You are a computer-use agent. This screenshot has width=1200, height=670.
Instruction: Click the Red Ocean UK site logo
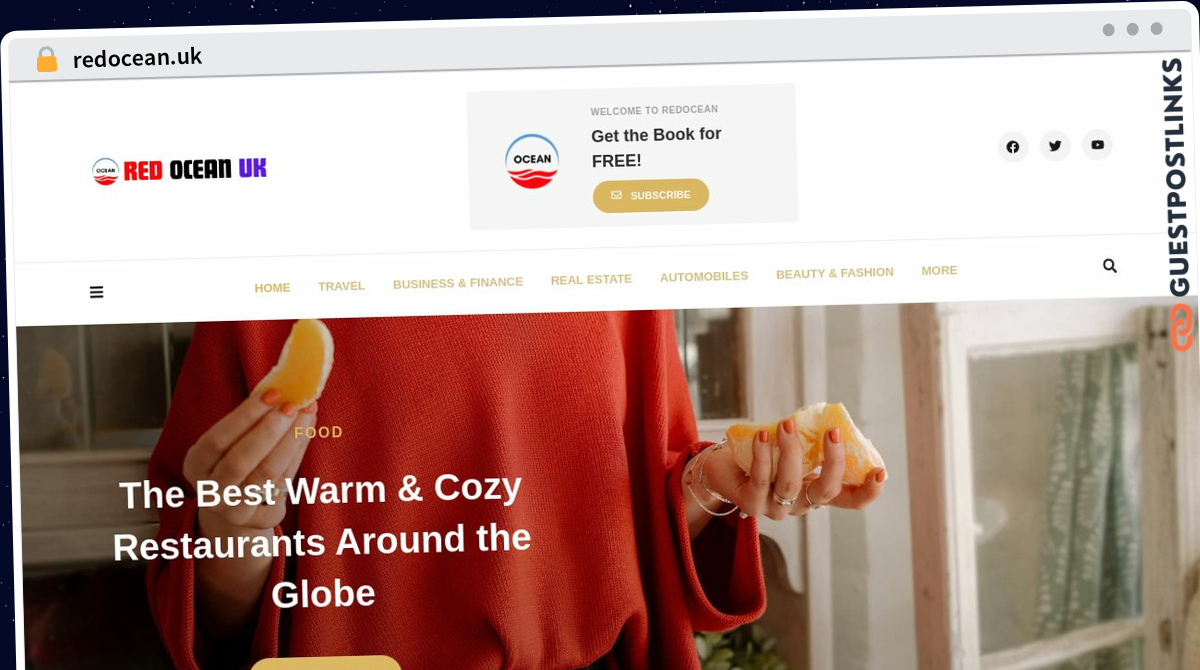click(x=180, y=169)
